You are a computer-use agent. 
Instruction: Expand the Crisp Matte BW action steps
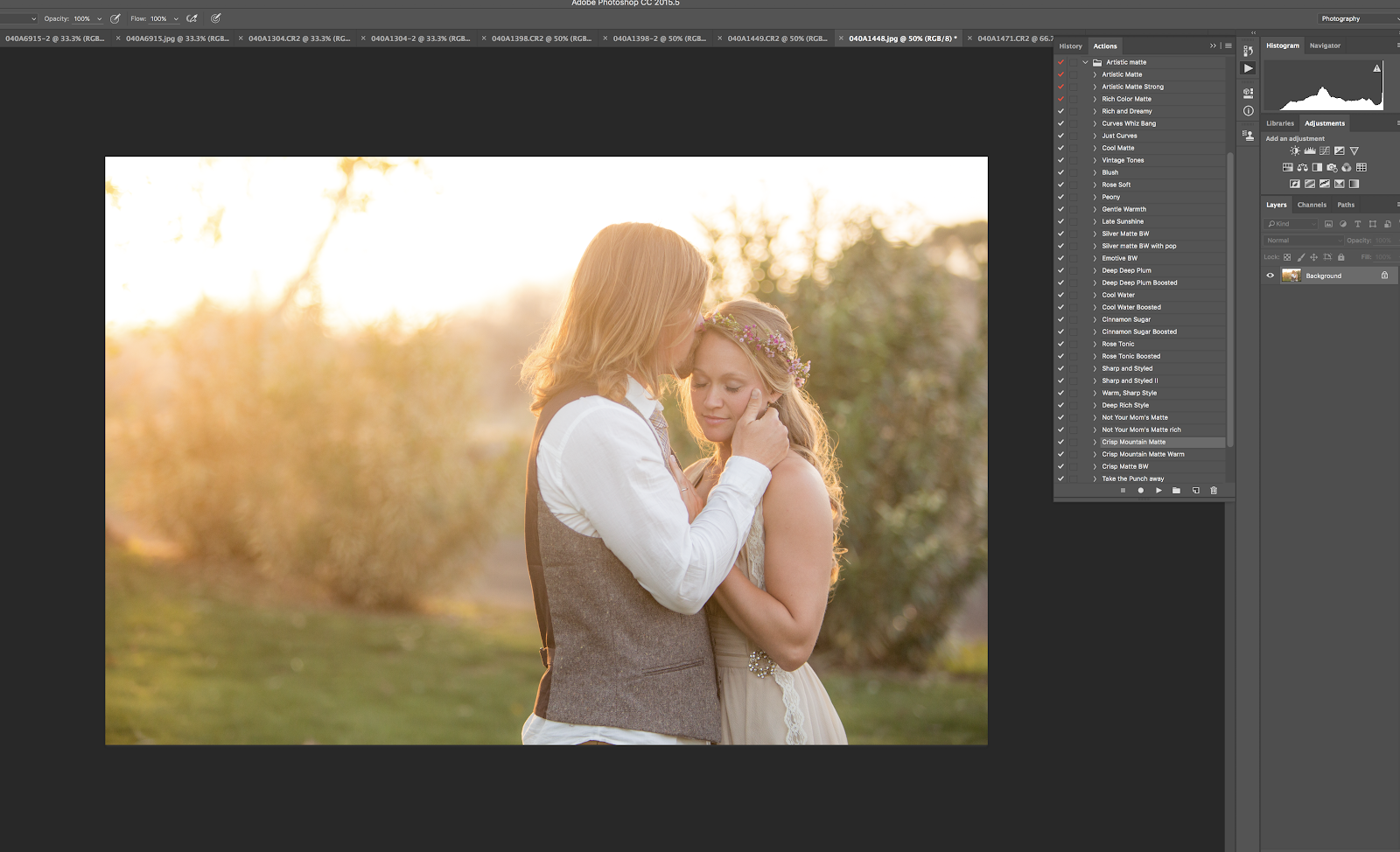point(1095,466)
